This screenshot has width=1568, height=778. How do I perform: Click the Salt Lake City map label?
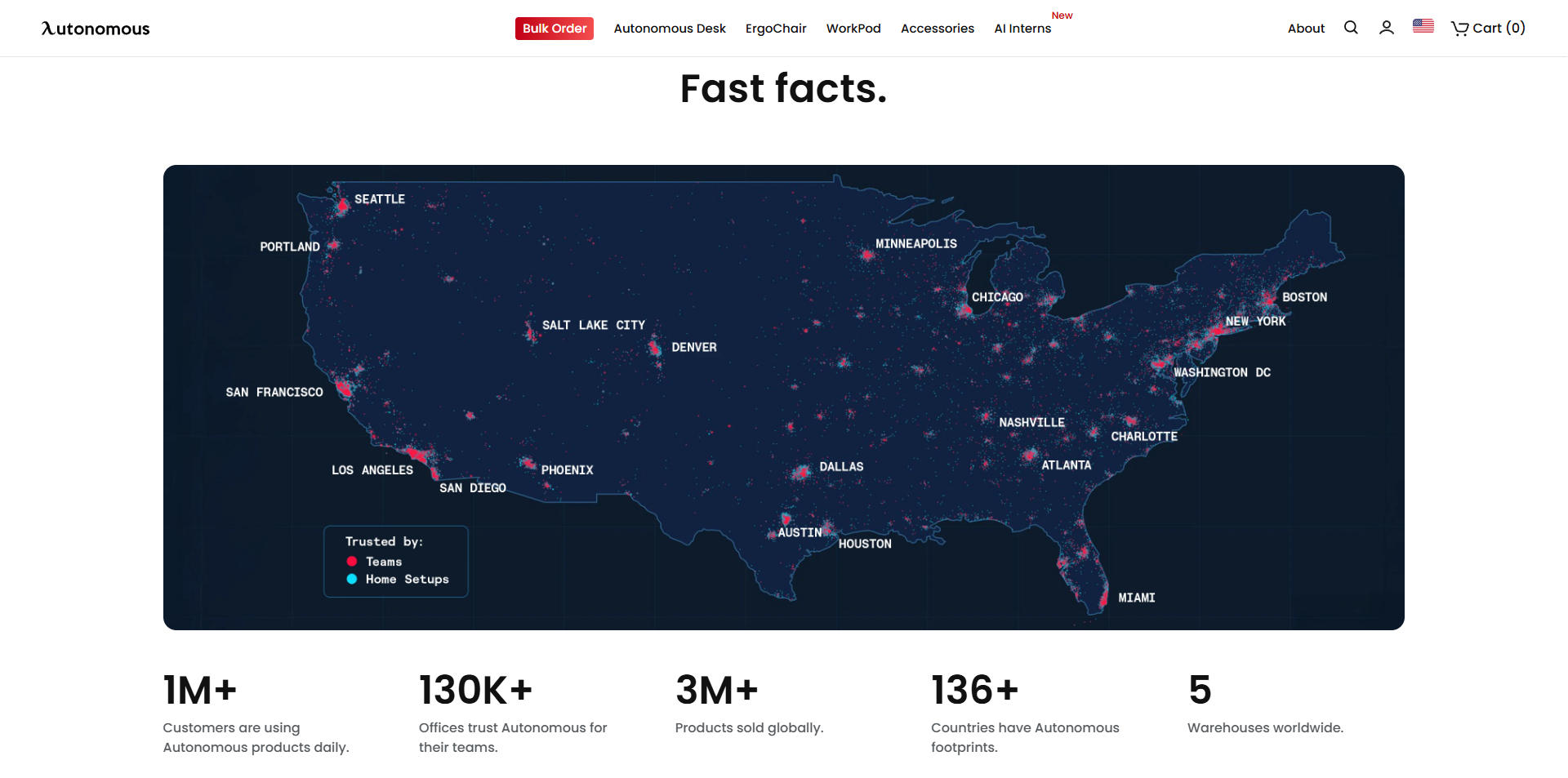coord(593,325)
